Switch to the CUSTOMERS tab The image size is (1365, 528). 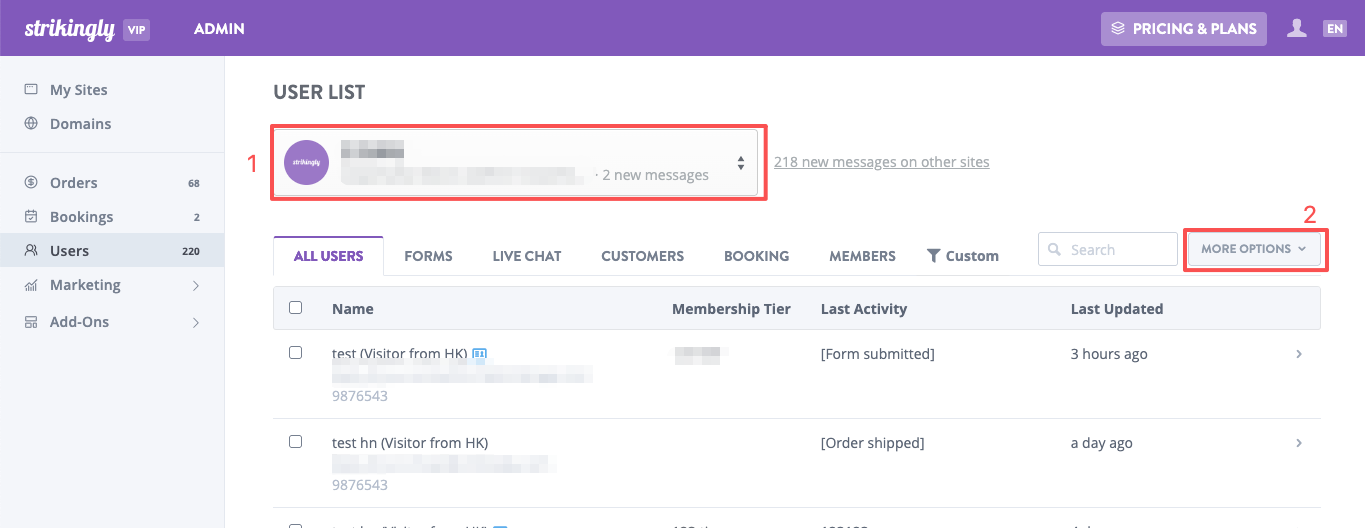(x=643, y=256)
